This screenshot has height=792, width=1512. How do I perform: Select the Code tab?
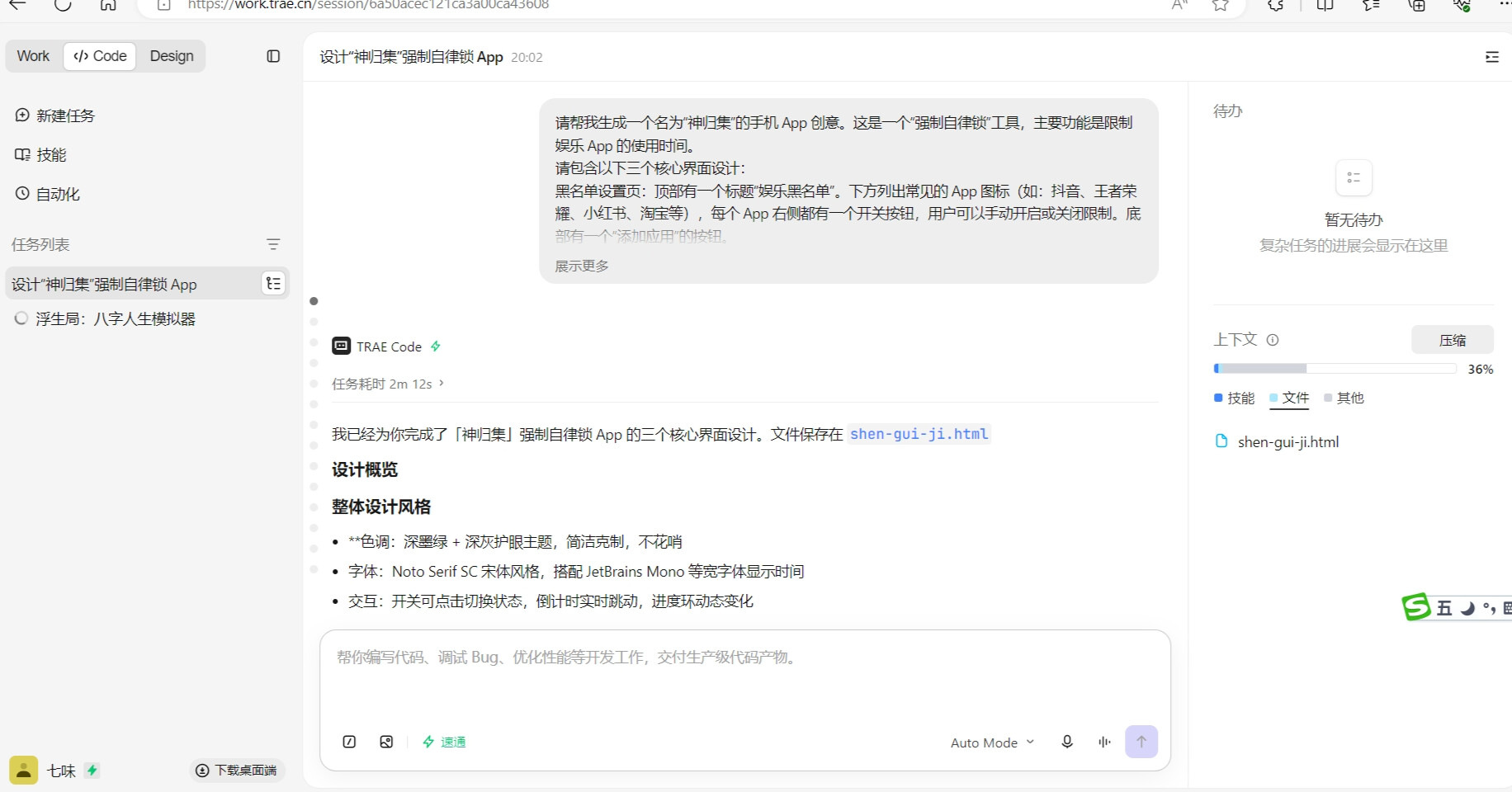[x=100, y=56]
